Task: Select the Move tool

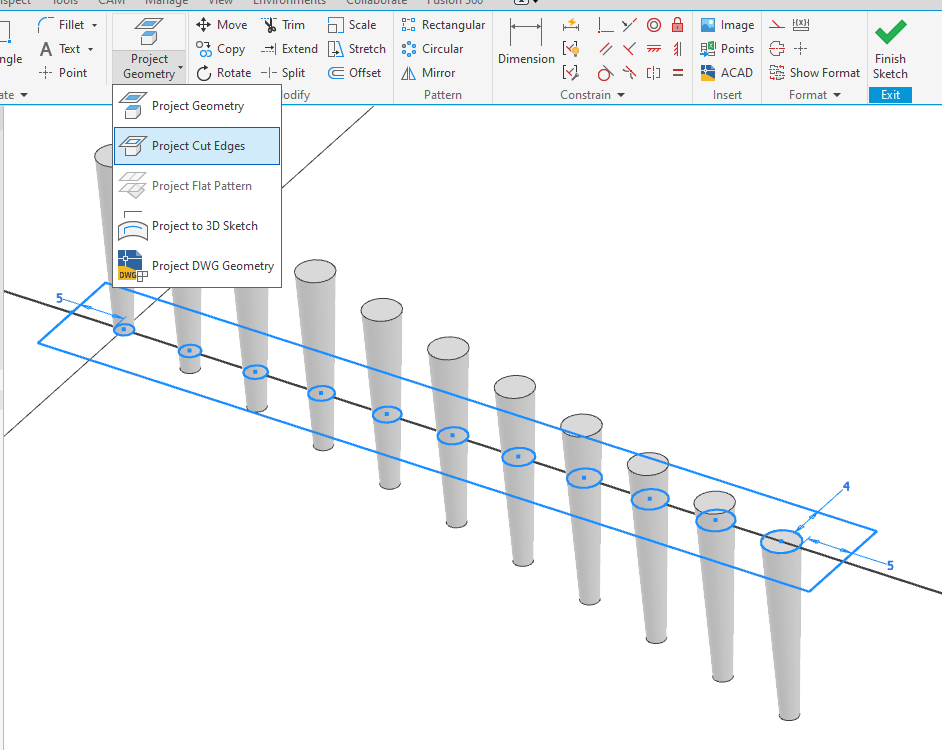Action: [x=221, y=24]
